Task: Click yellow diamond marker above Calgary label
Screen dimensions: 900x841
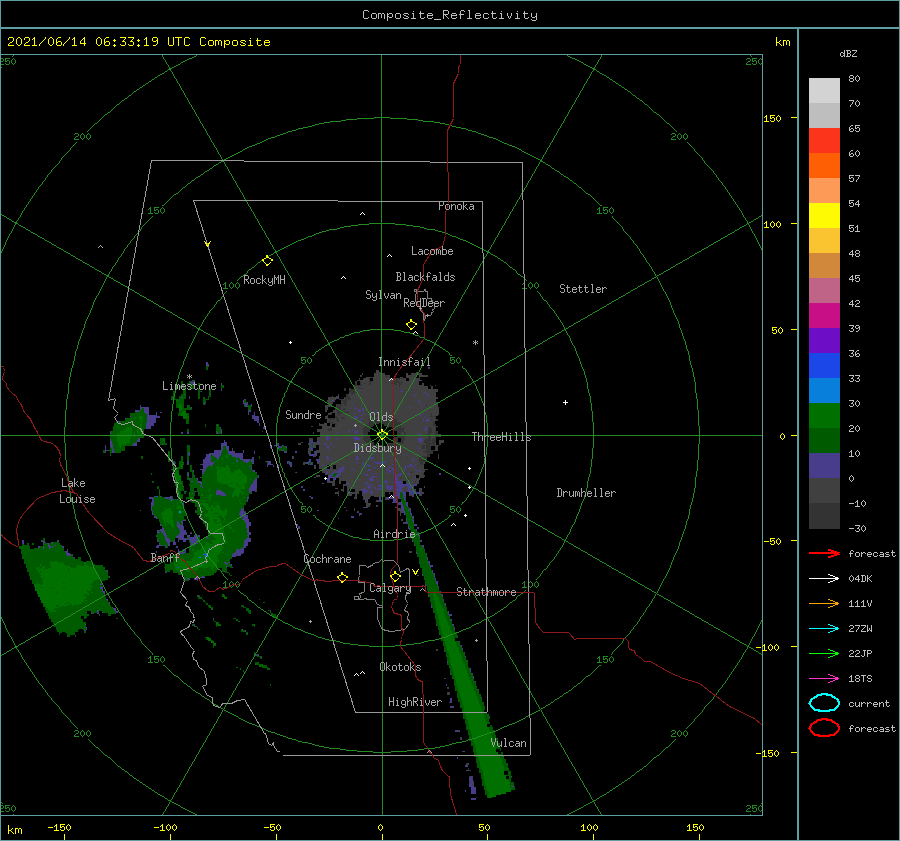Action: click(x=395, y=576)
